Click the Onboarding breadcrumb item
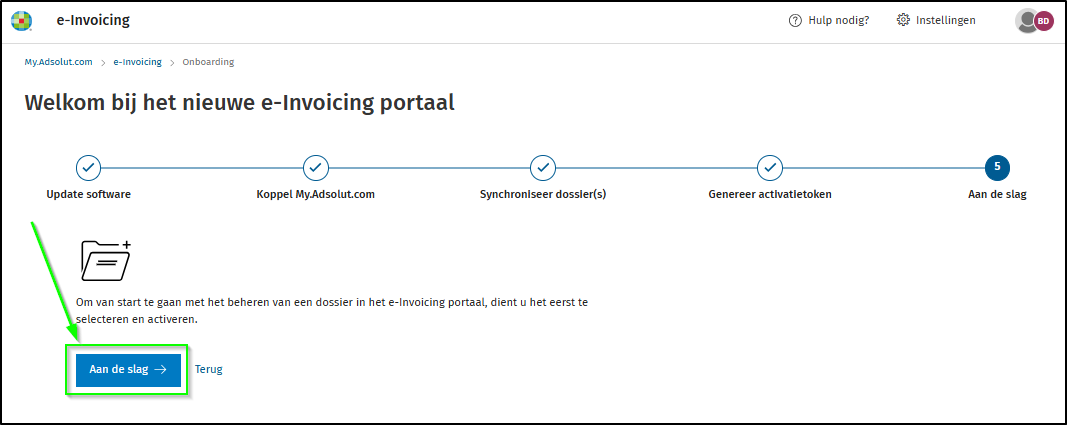1067x425 pixels. point(208,62)
